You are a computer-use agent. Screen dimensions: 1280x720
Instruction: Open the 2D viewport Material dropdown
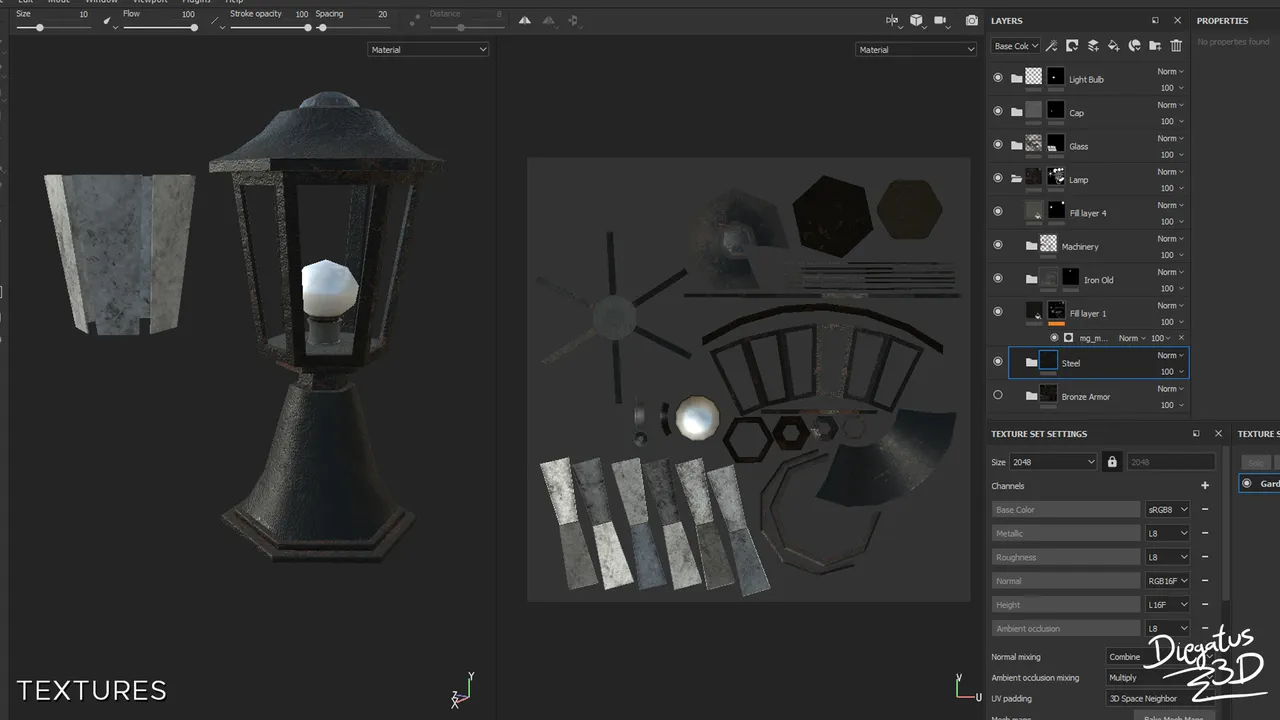tap(915, 49)
